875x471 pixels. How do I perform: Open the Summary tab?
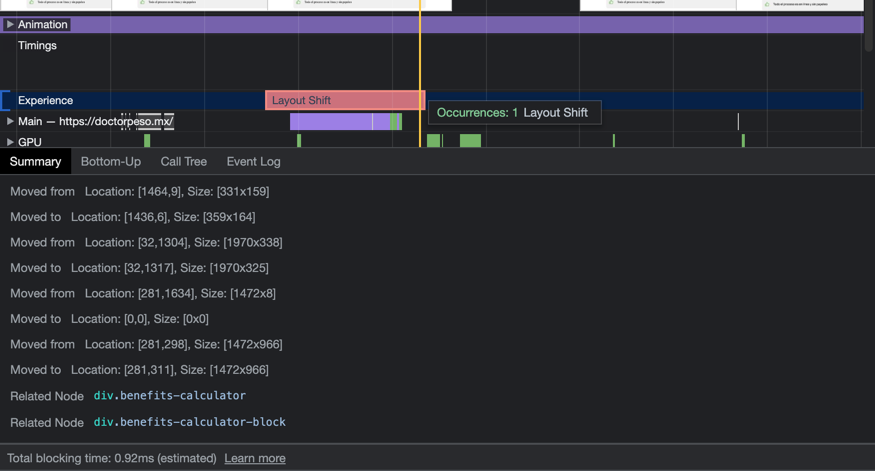tap(35, 162)
